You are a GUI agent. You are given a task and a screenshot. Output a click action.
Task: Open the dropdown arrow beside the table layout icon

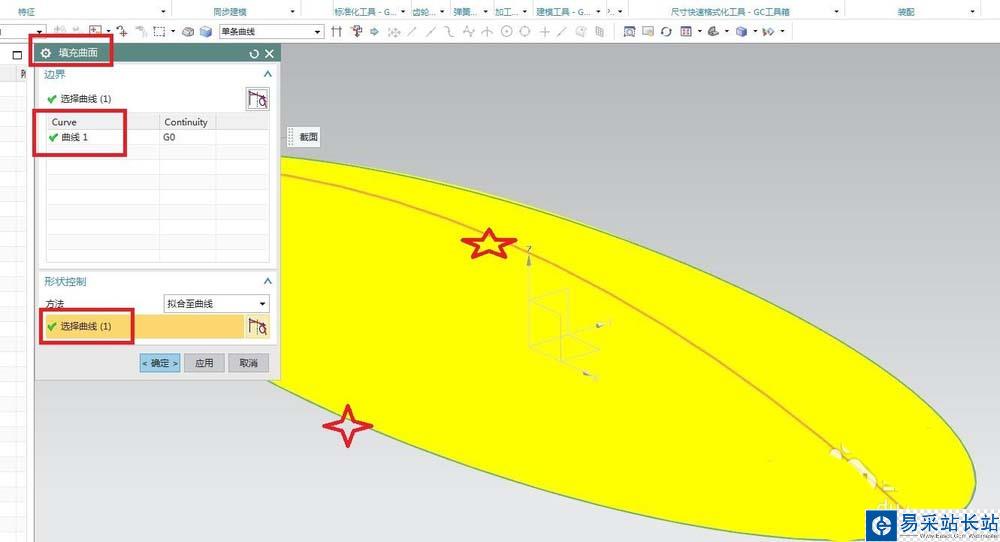700,31
